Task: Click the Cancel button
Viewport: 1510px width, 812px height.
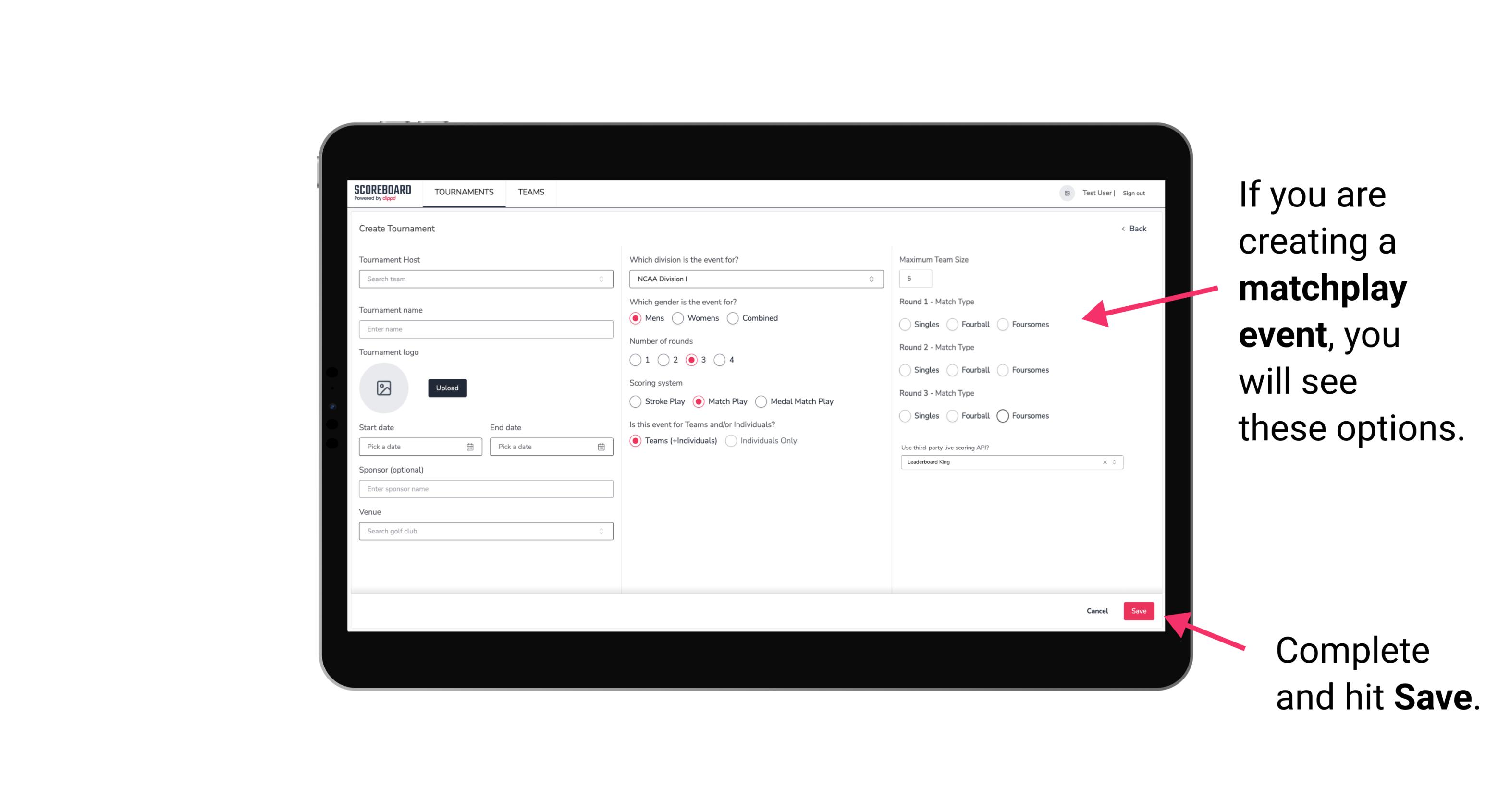Action: tap(1098, 611)
